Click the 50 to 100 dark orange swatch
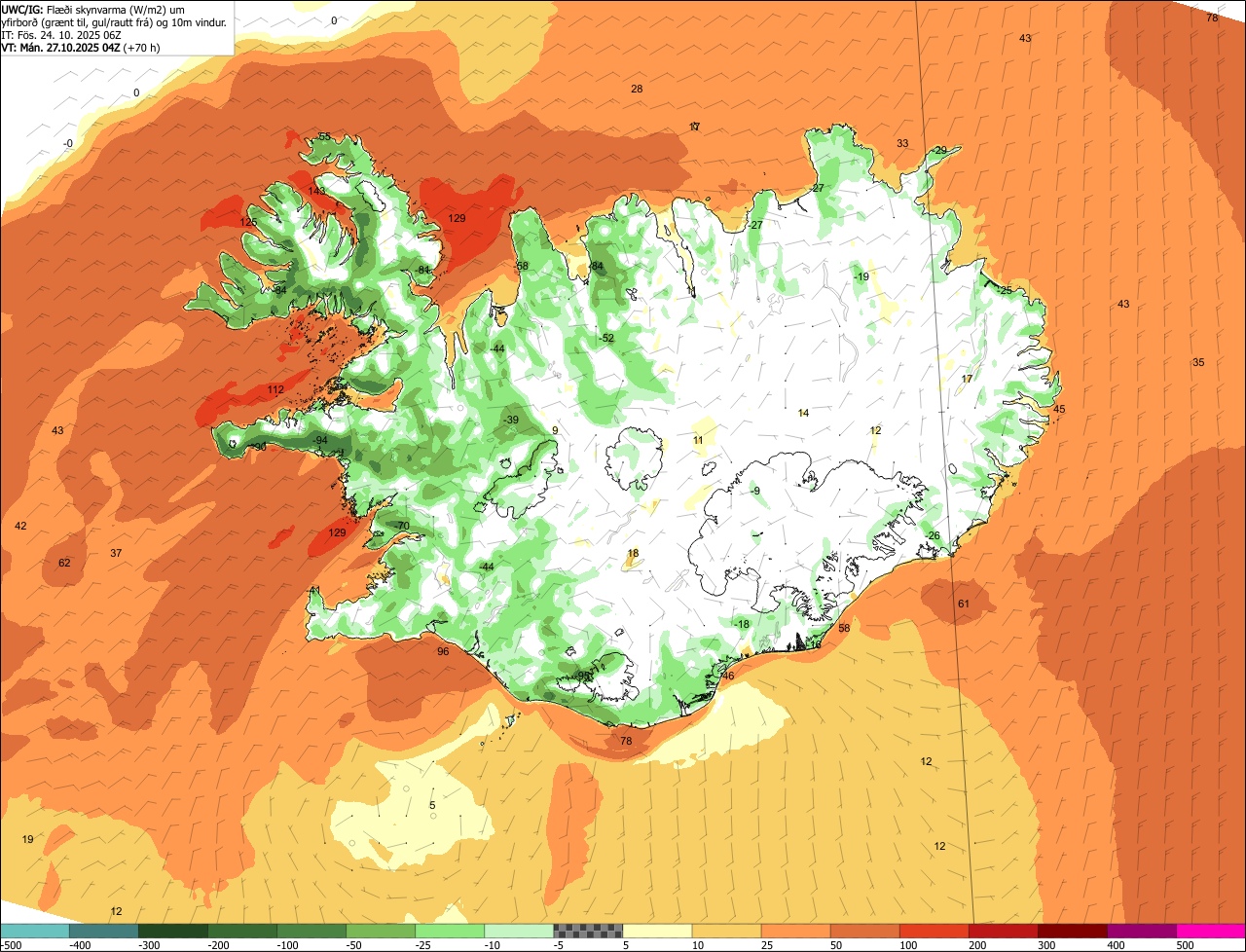The image size is (1246, 952). click(x=864, y=931)
